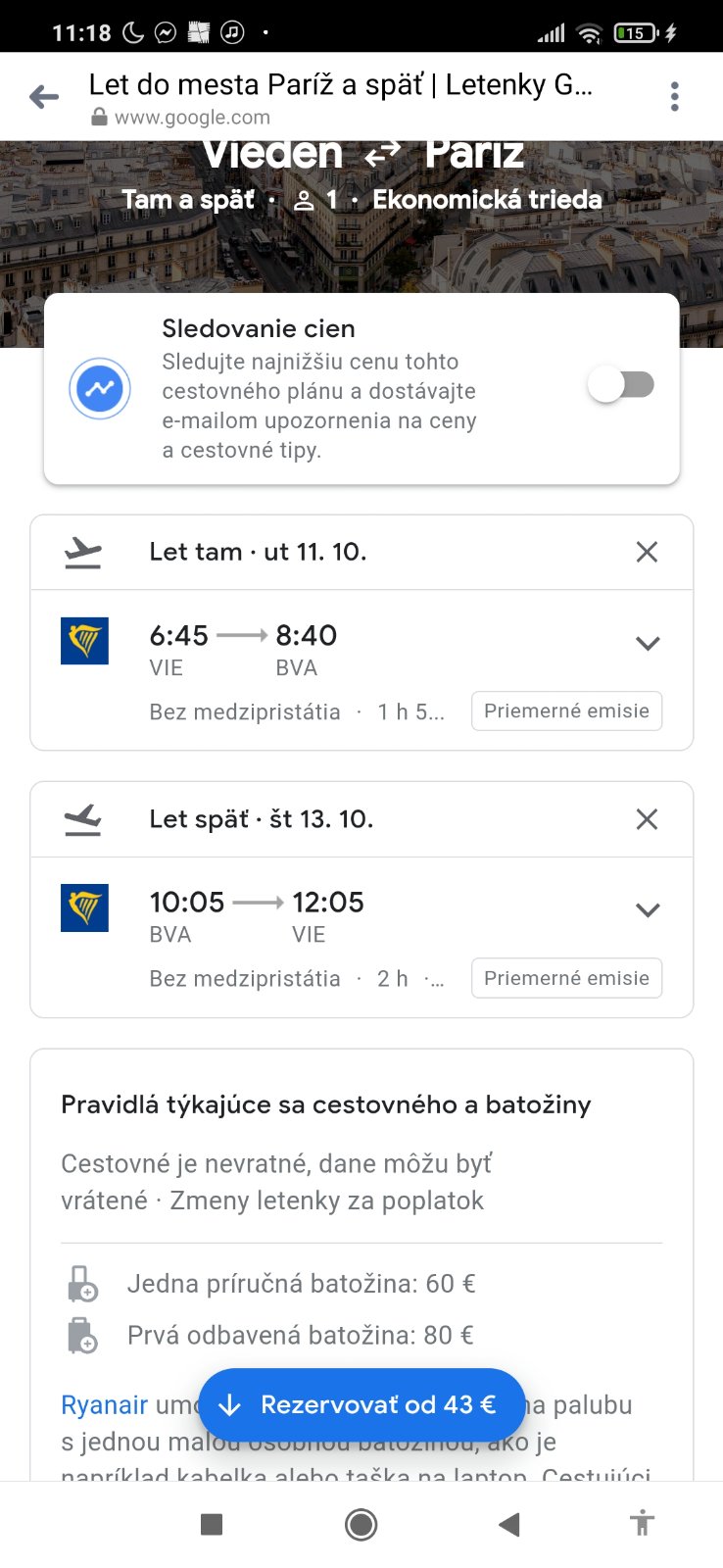
Task: Tap the accessibility figure icon in navigation bar
Action: [643, 1524]
